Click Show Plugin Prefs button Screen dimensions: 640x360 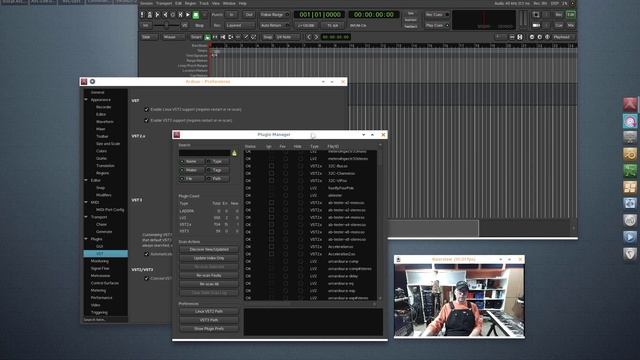(209, 329)
